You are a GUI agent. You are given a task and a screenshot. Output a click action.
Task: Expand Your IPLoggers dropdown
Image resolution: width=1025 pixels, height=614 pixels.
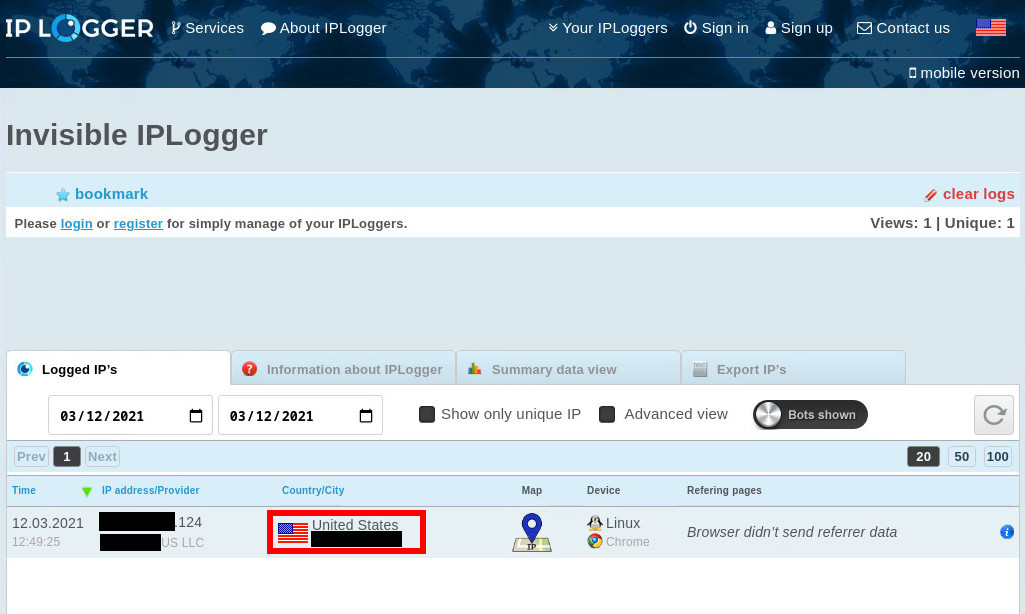tap(607, 28)
